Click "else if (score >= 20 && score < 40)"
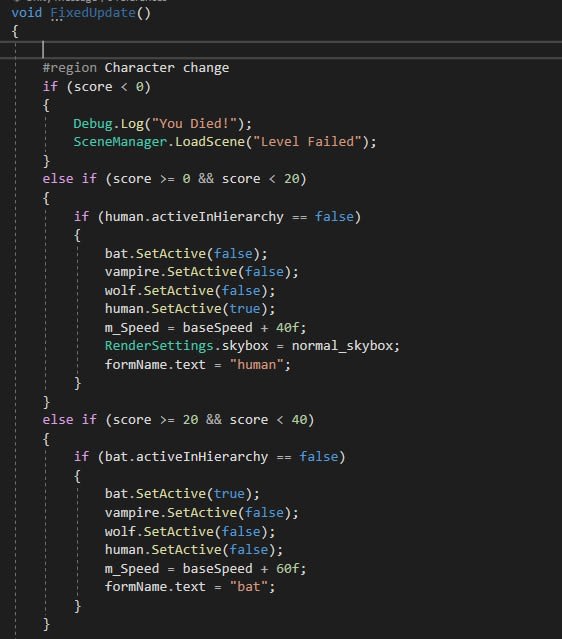562x639 pixels. (178, 420)
